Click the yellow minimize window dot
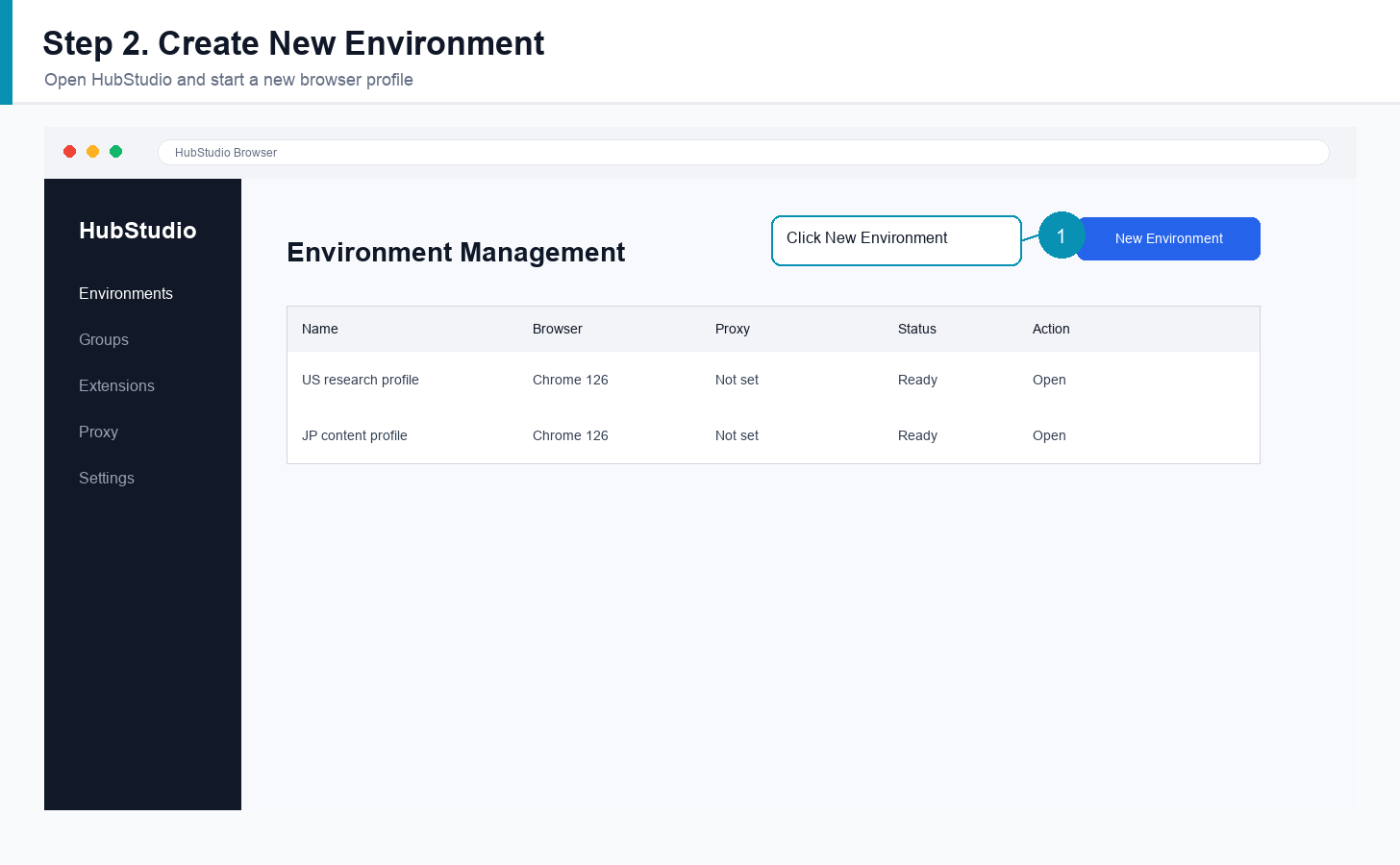This screenshot has height=865, width=1400. [x=93, y=151]
